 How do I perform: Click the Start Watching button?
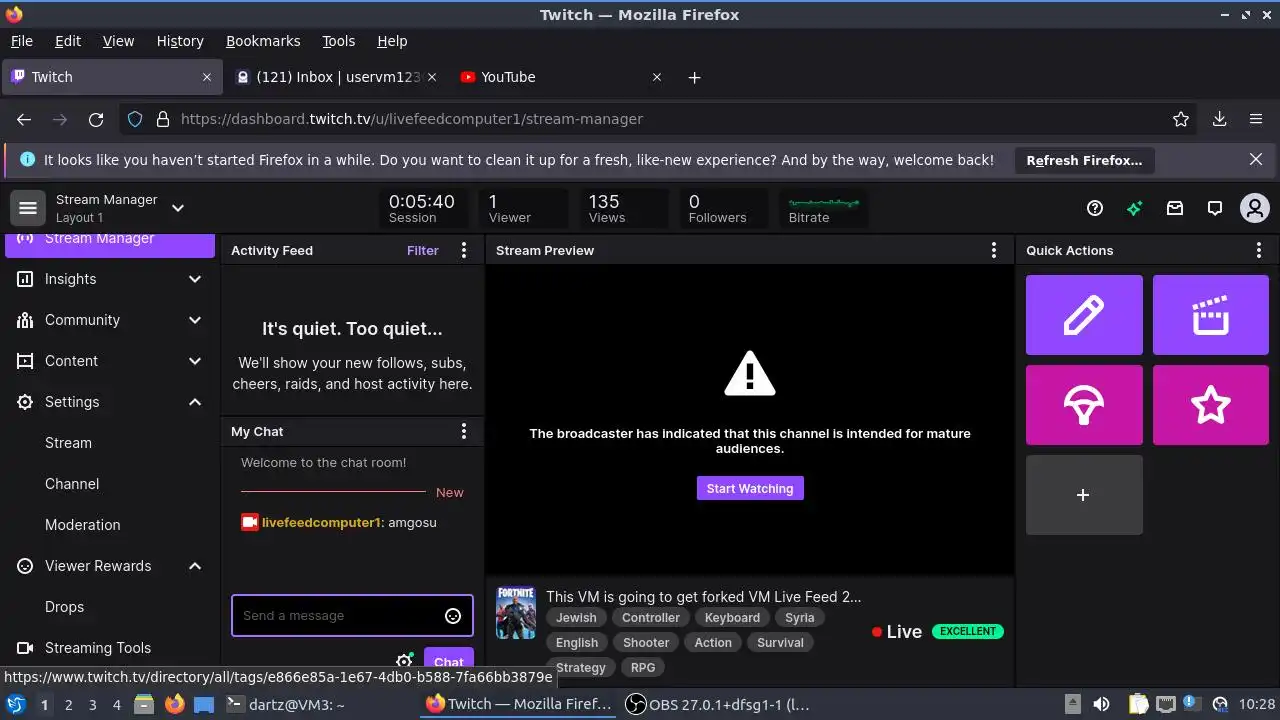point(750,488)
